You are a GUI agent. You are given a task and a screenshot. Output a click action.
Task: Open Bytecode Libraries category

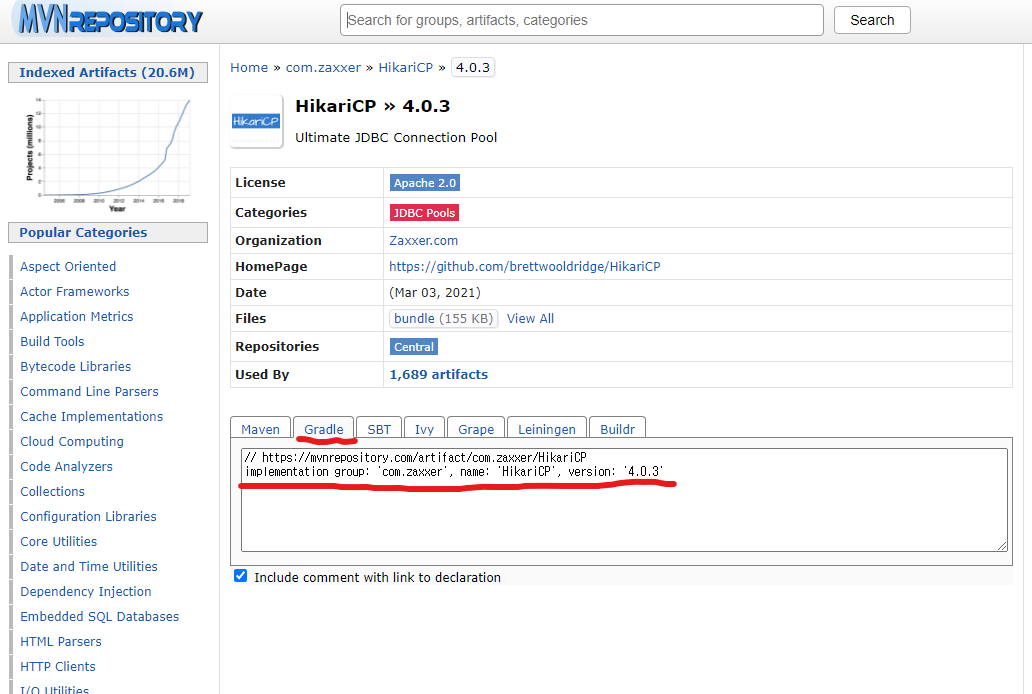75,366
